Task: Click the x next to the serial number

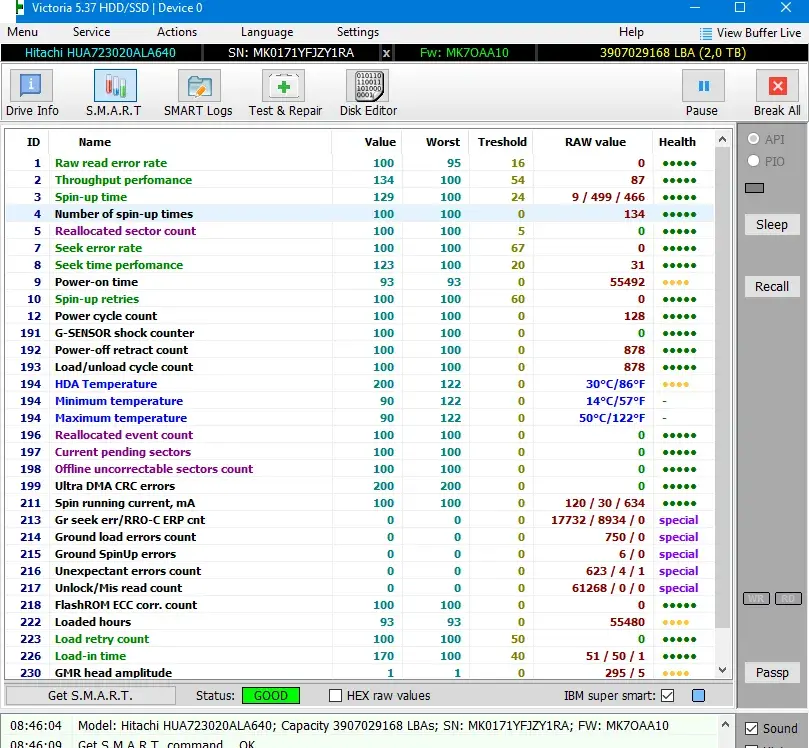Action: [x=386, y=53]
